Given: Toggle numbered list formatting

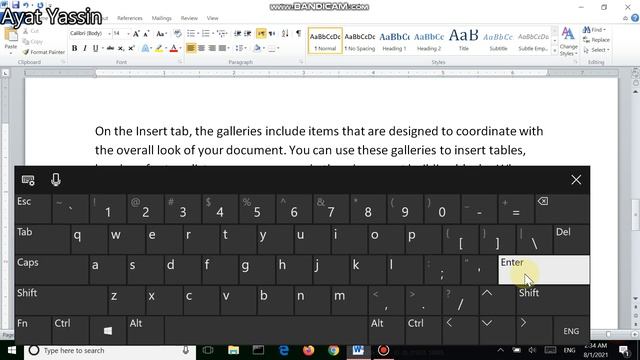Looking at the screenshot, I should click(205, 33).
